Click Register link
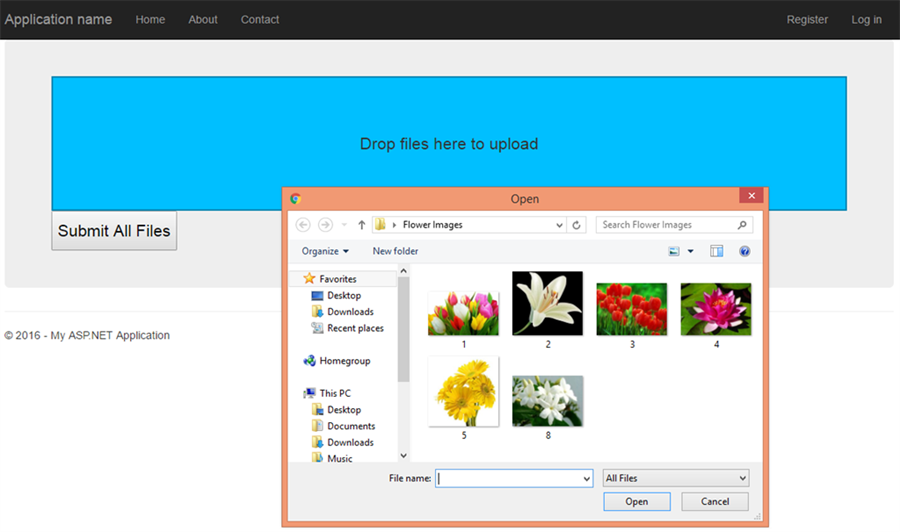The height and width of the screenshot is (532, 900). 807,20
